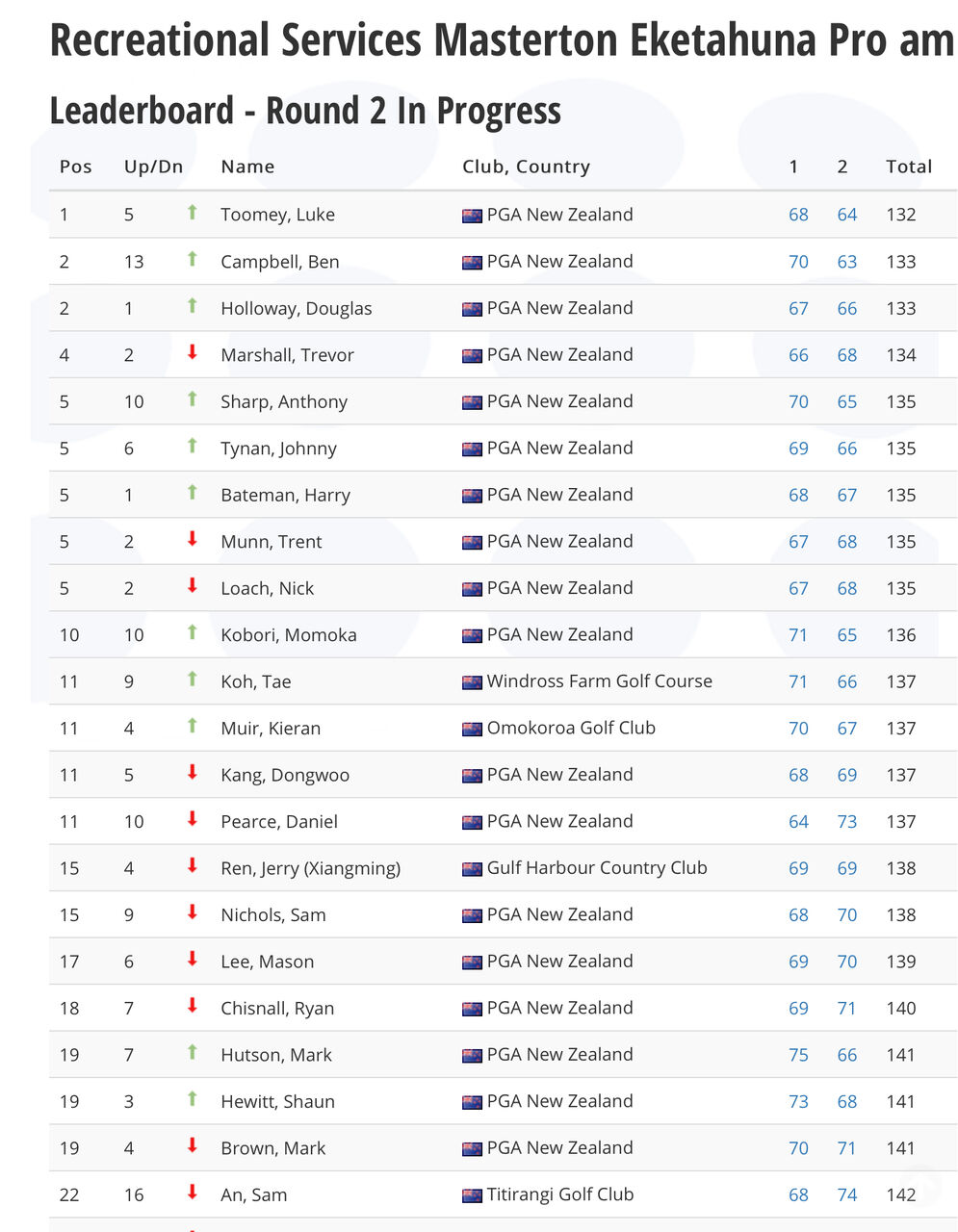This screenshot has width=958, height=1232.
Task: Click the Total column header
Action: [x=909, y=167]
